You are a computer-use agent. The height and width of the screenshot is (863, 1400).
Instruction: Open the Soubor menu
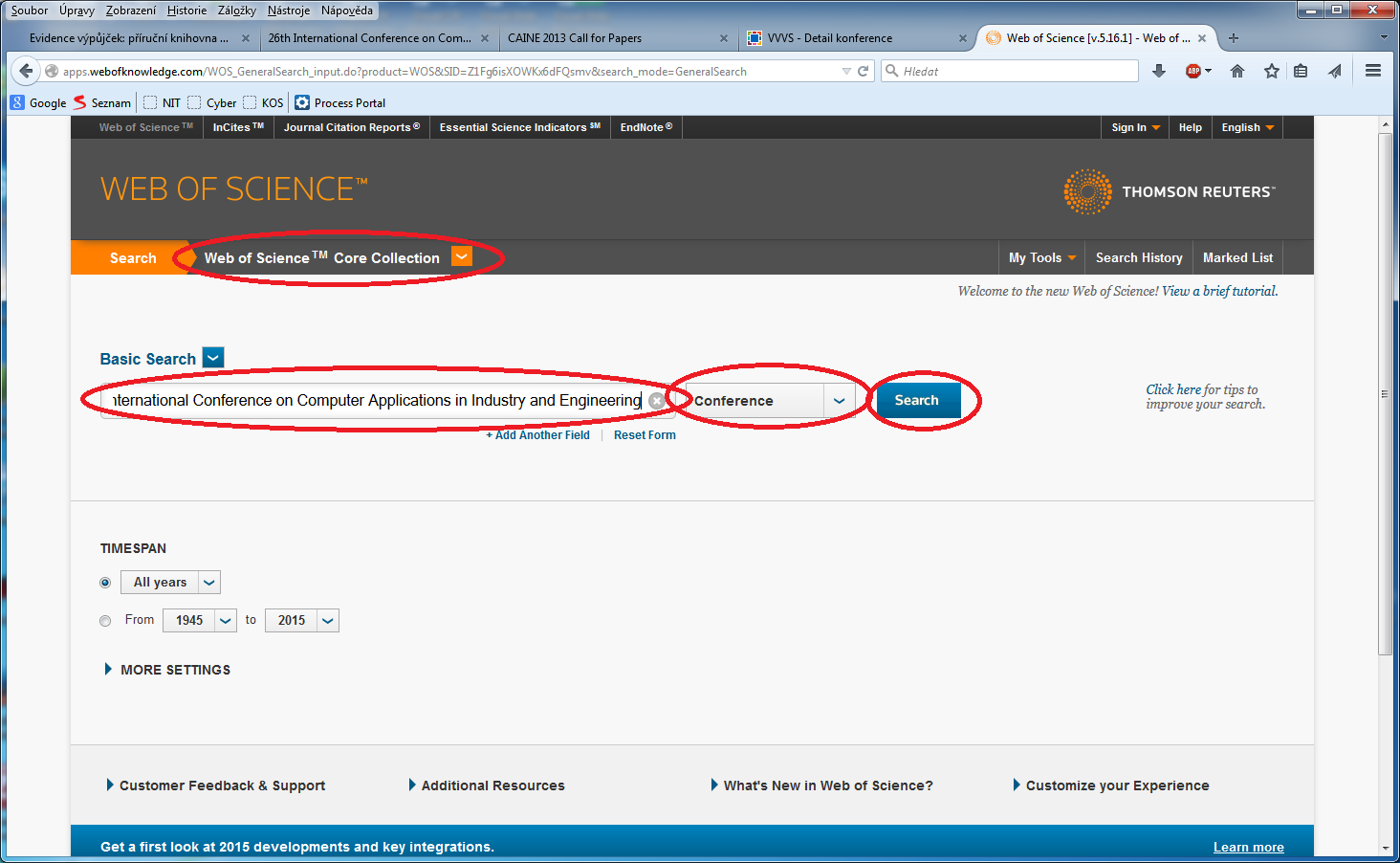coord(30,11)
